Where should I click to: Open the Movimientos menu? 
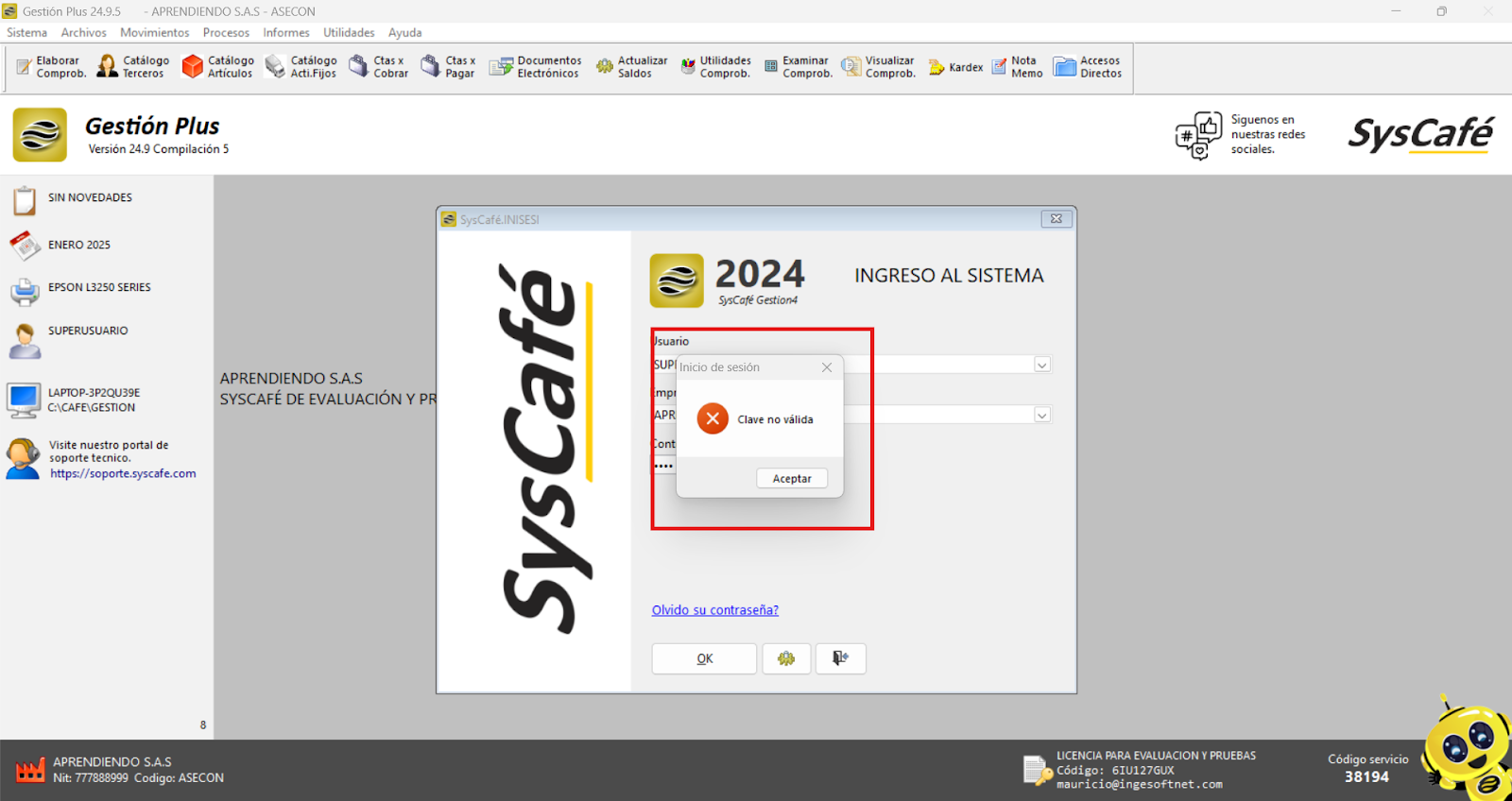tap(154, 32)
